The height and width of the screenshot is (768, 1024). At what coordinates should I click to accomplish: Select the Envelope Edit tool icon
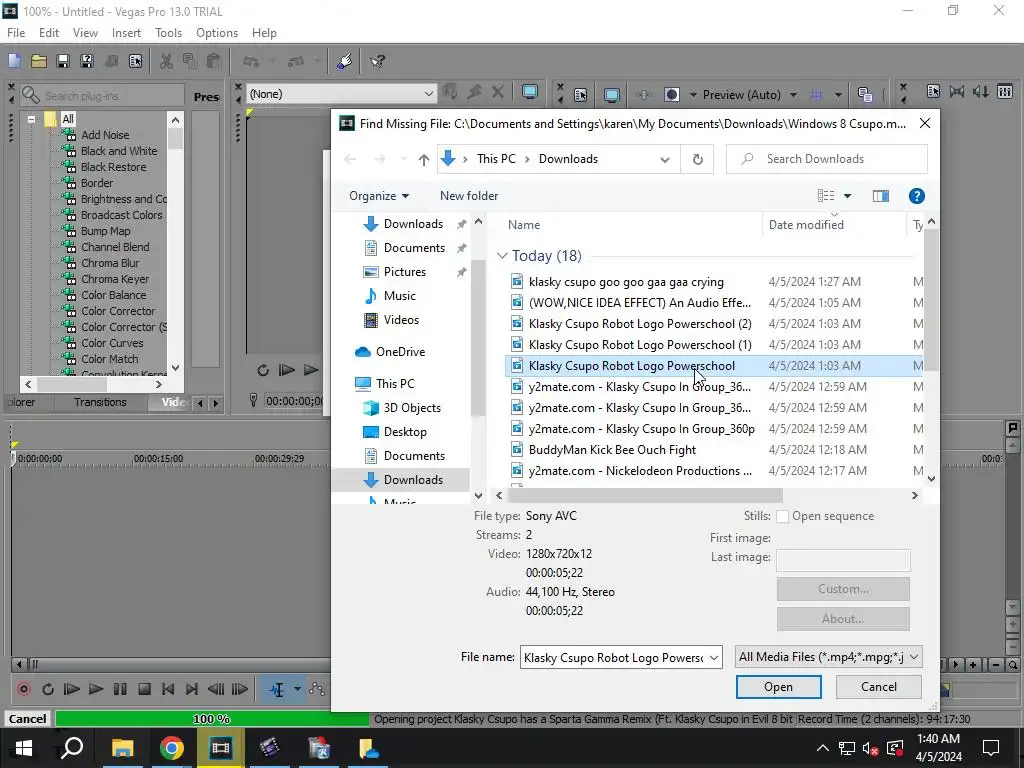[x=317, y=689]
